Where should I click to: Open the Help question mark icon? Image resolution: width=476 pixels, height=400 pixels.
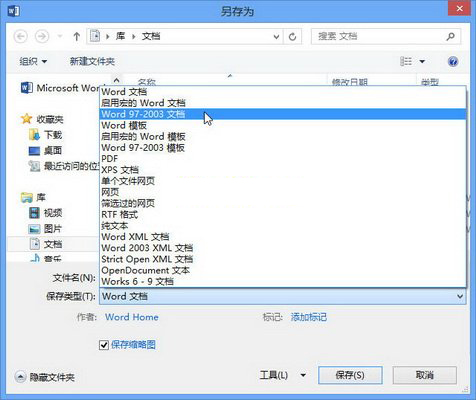coord(453,61)
